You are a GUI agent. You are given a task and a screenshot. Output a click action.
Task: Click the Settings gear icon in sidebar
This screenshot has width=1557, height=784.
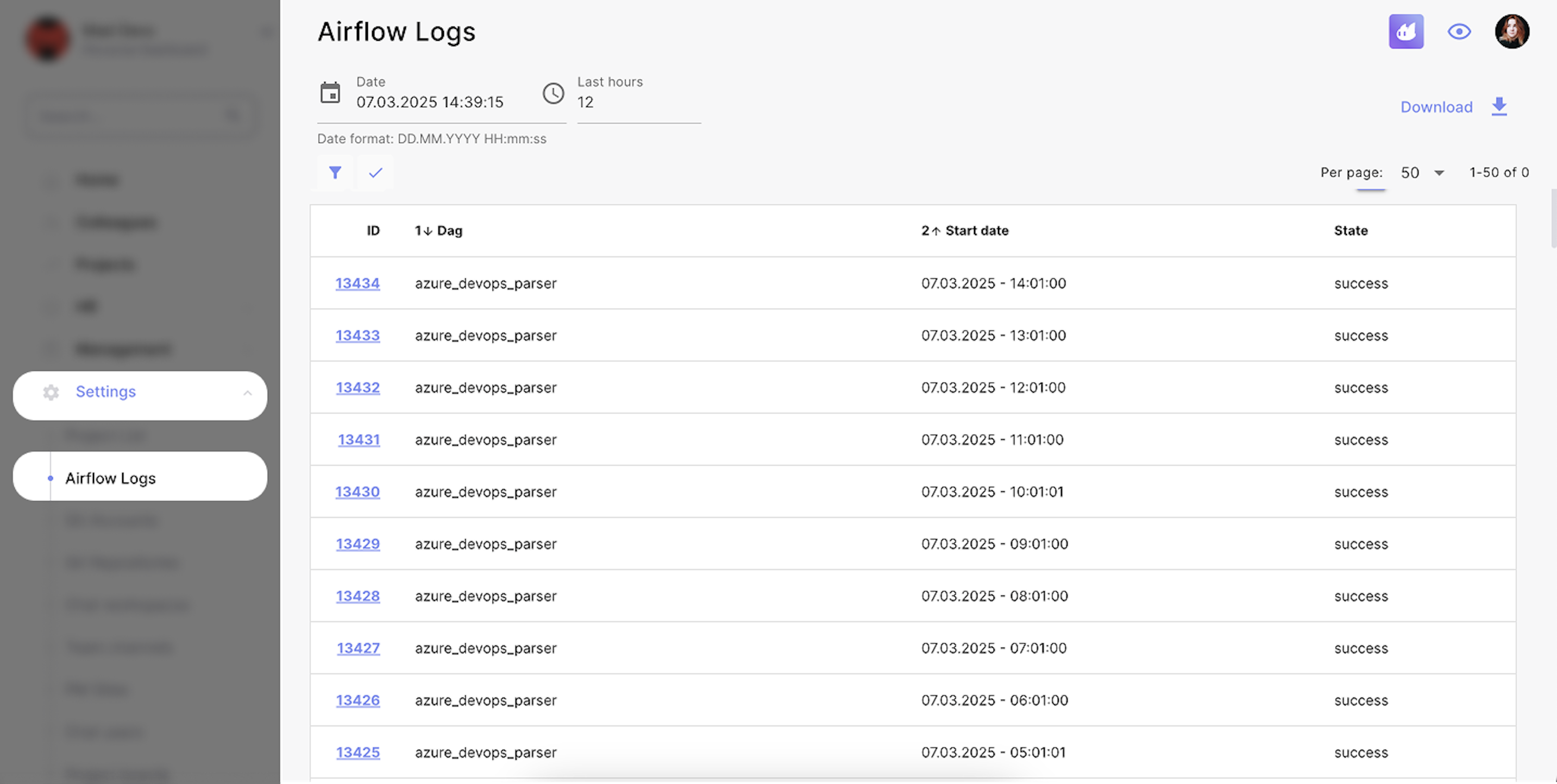[51, 393]
